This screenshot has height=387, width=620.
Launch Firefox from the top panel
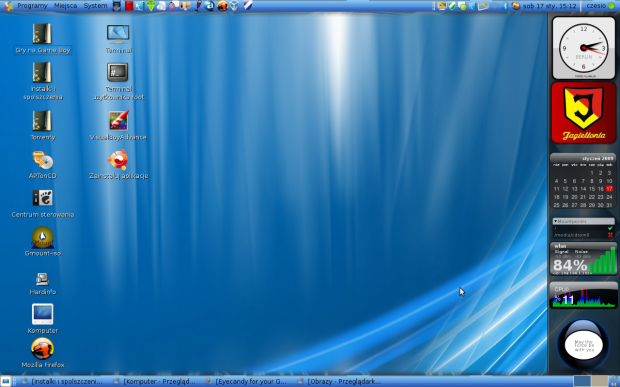click(222, 6)
